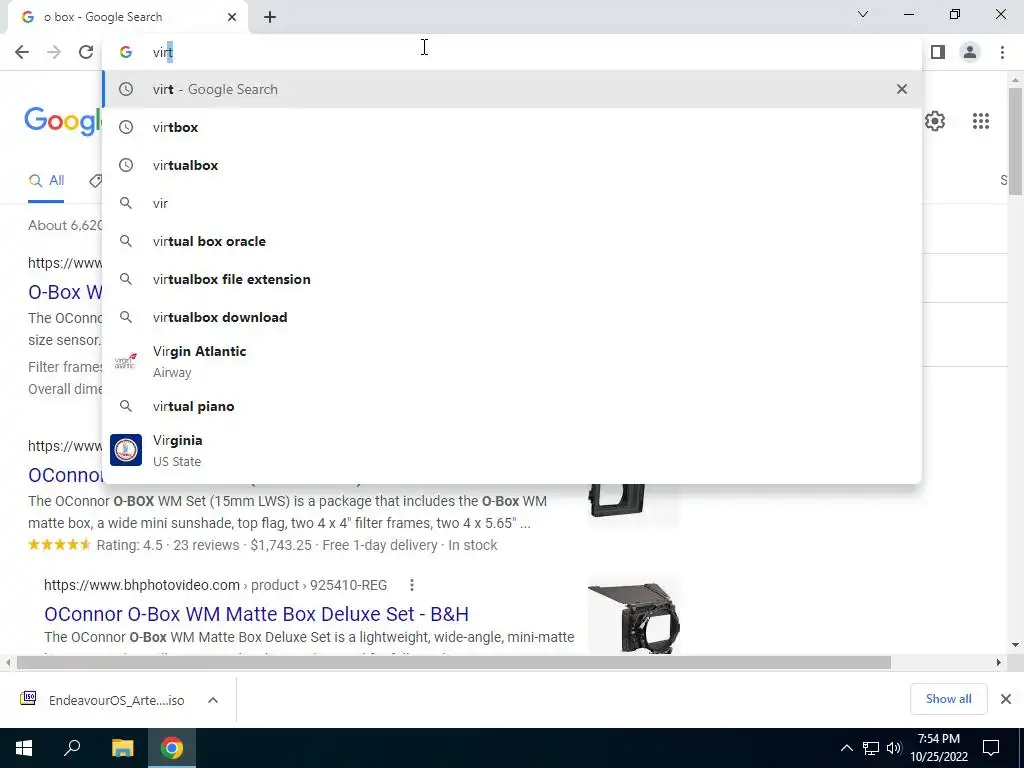Click the 'O-Box W' result title link

[x=65, y=292]
